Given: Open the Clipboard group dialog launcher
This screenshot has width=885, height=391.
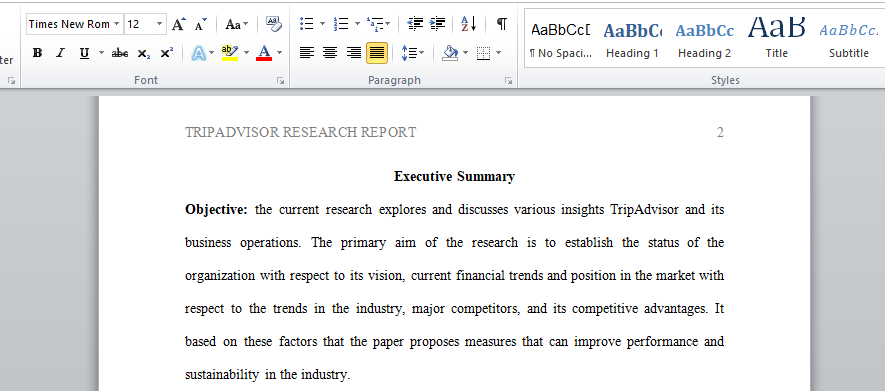Looking at the screenshot, I should tap(11, 81).
